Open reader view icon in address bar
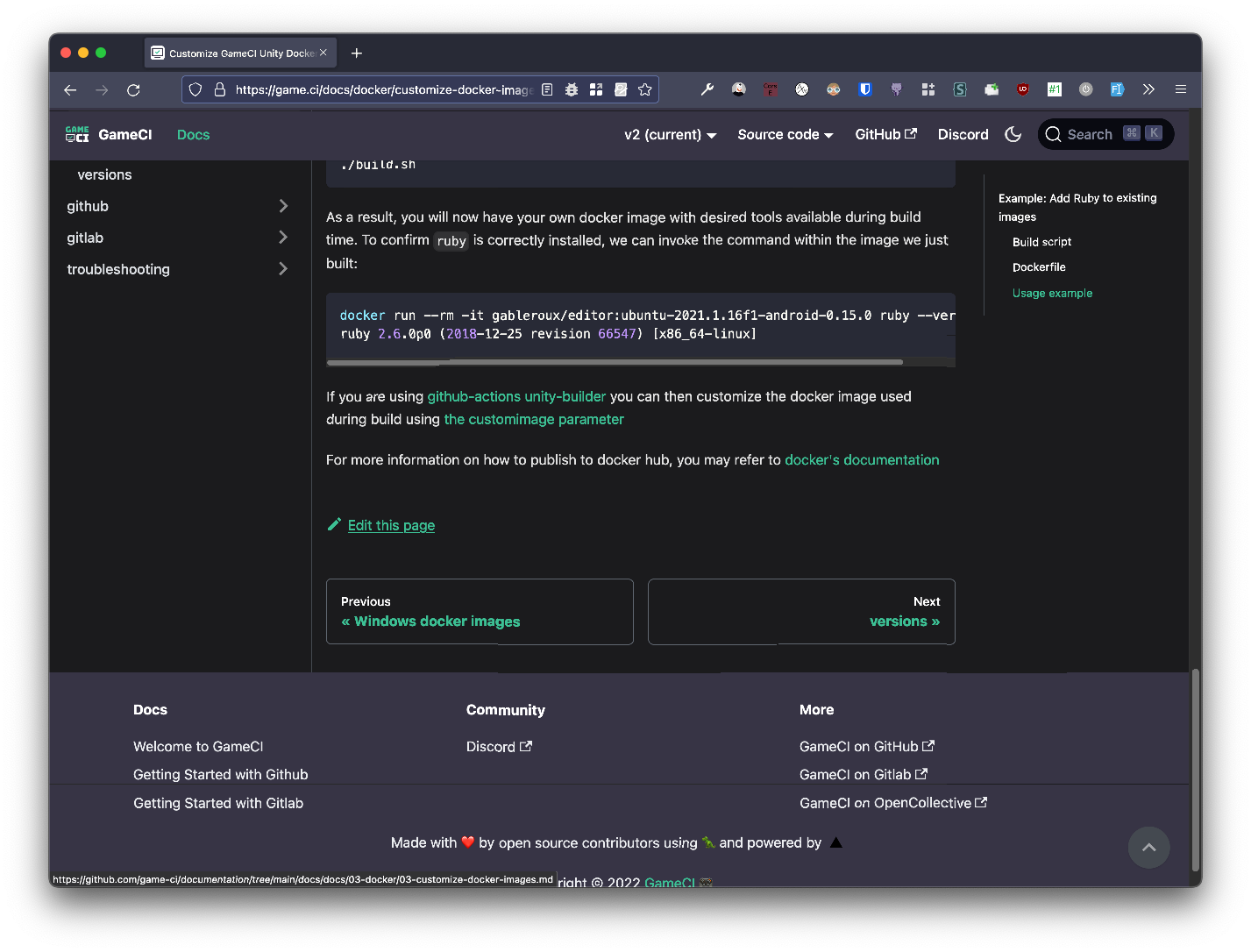1251x952 pixels. tap(547, 89)
